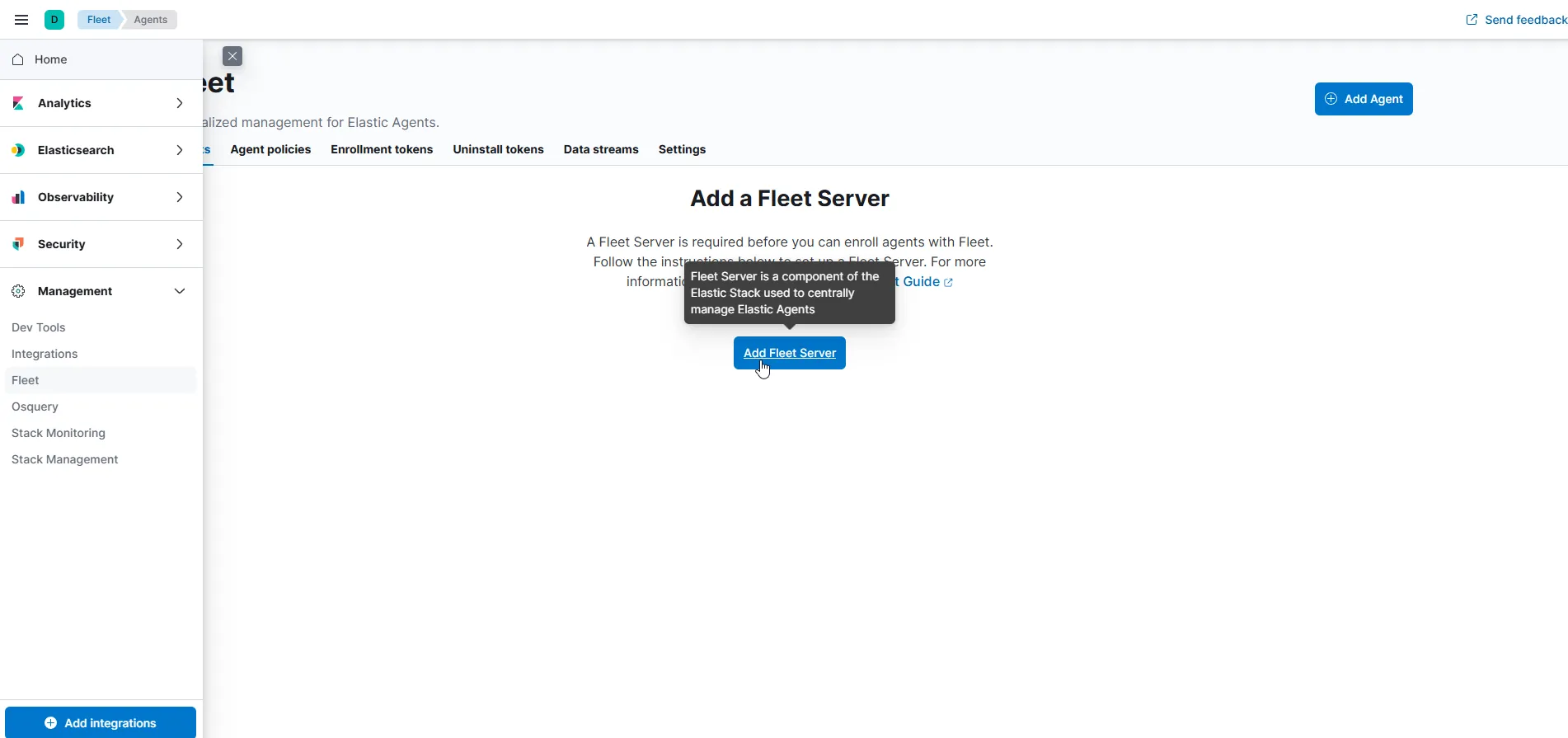Viewport: 1568px width, 738px height.
Task: Click the Analytics logo icon
Action: pyautogui.click(x=18, y=103)
